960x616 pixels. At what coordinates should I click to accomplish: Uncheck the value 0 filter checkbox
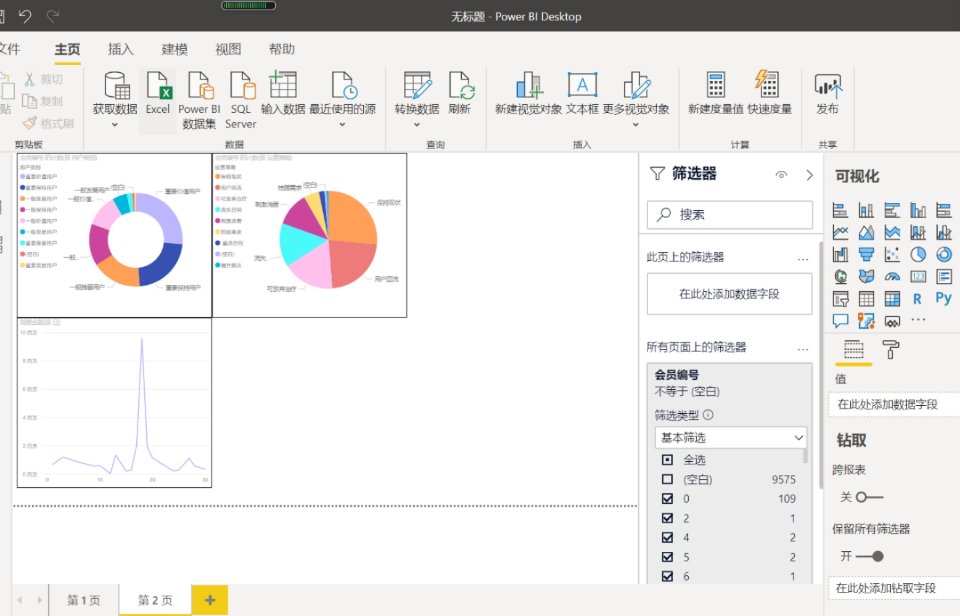667,498
